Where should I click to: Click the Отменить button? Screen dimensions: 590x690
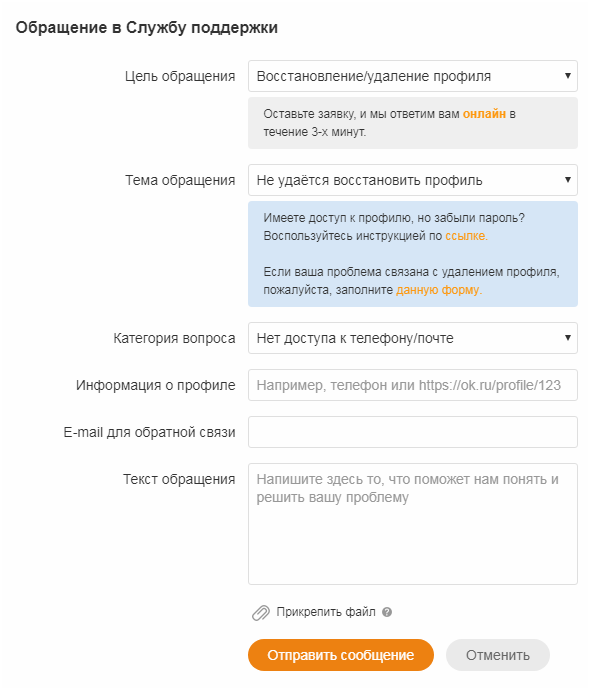click(498, 655)
